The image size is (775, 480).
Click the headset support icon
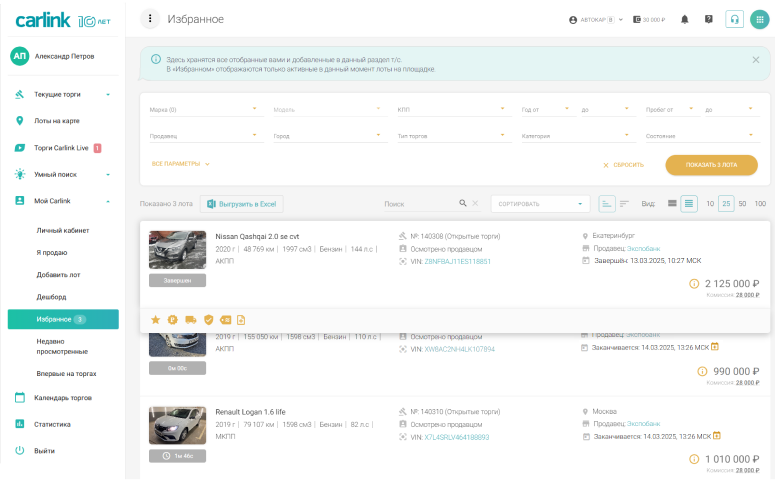pos(735,19)
